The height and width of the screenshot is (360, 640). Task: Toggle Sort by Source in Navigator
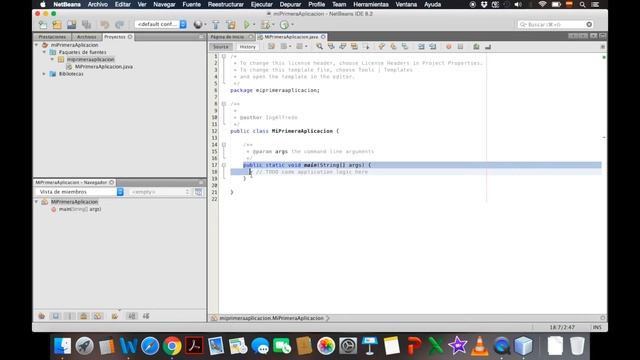(x=146, y=316)
